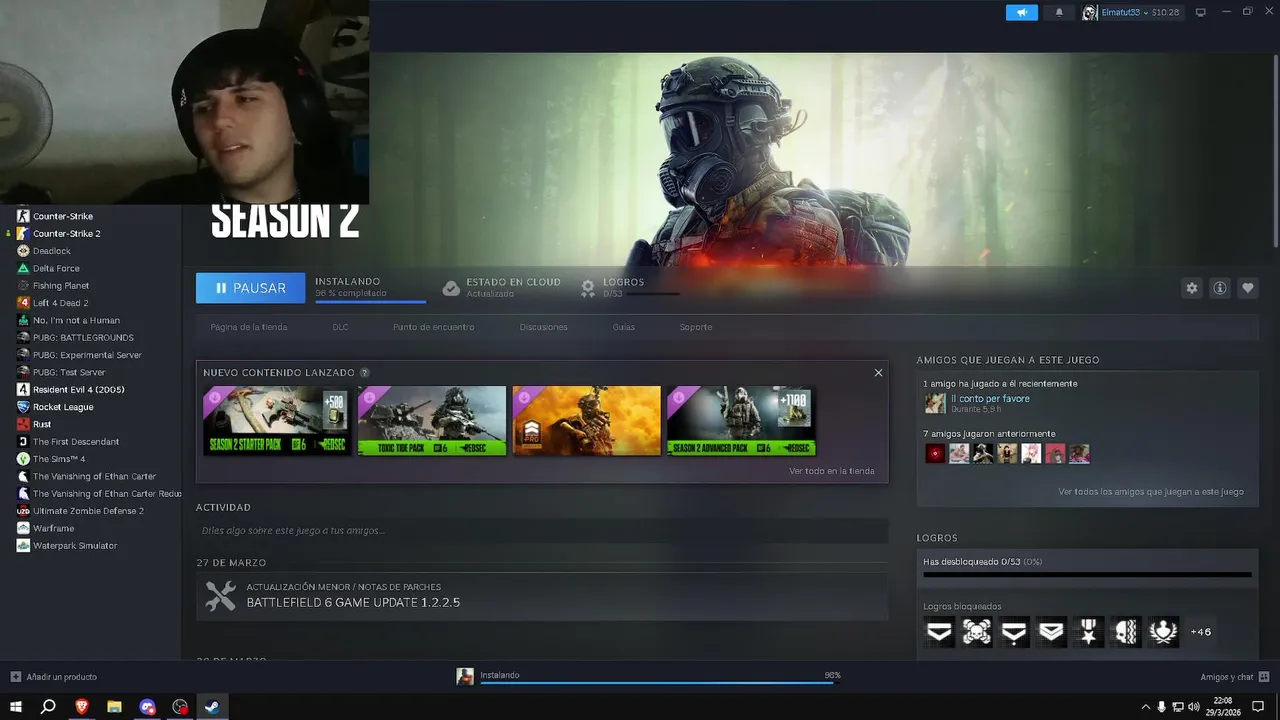Select Left 4 Dead 2 in library
Image resolution: width=1280 pixels, height=720 pixels.
pos(61,303)
